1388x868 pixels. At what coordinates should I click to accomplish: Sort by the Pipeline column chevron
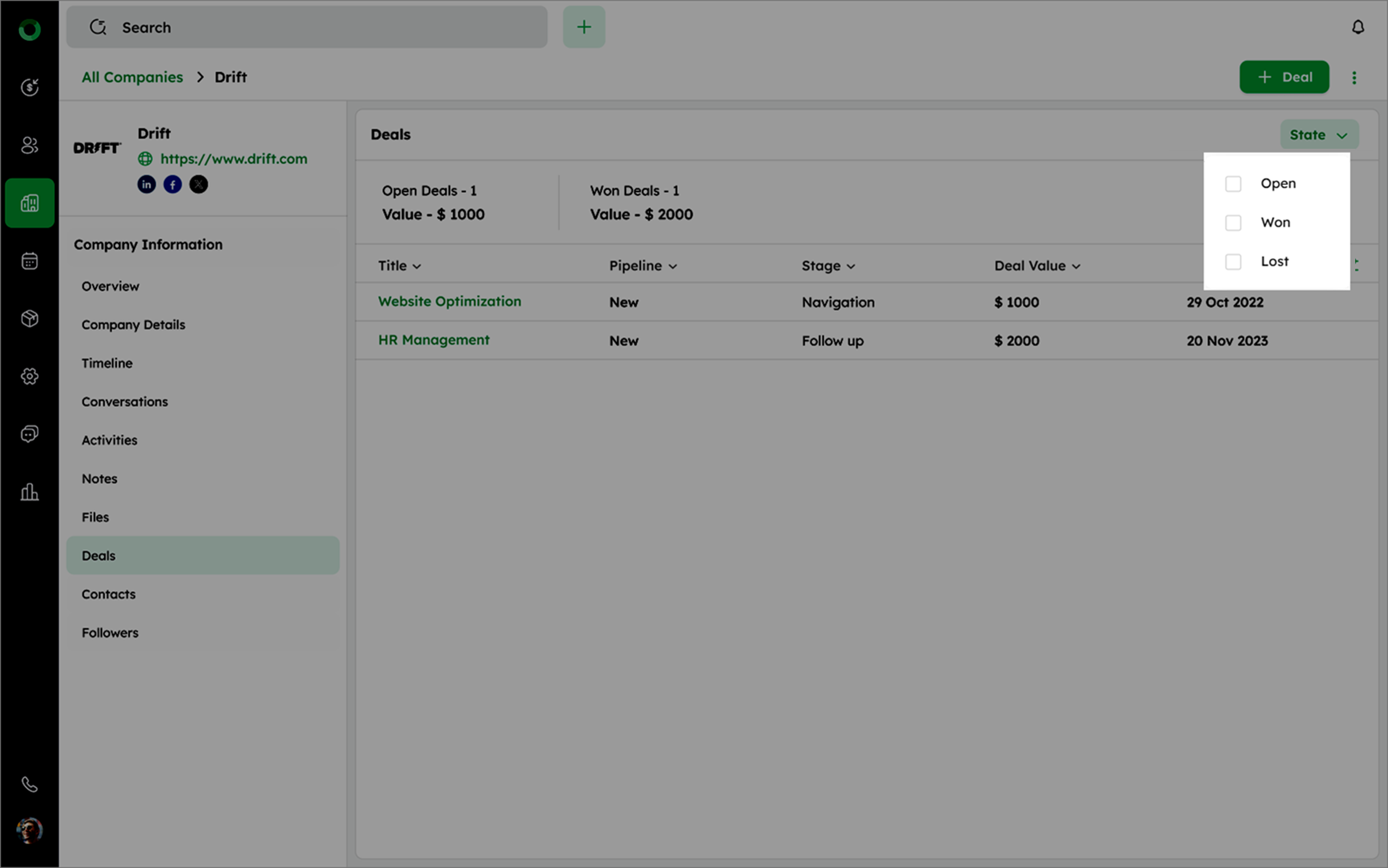coord(673,266)
